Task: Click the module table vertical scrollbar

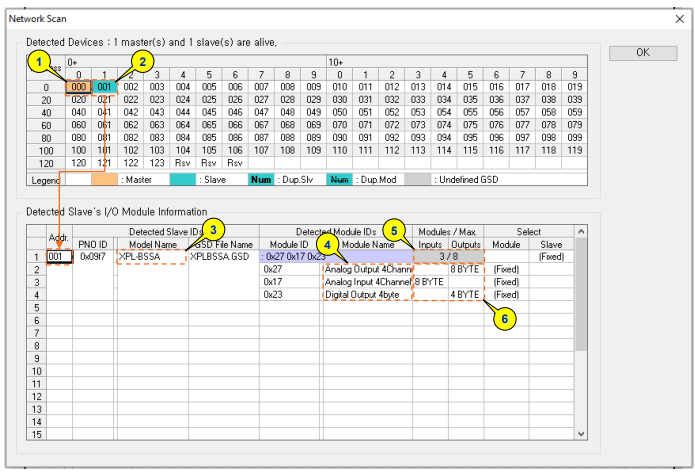Action: click(581, 340)
